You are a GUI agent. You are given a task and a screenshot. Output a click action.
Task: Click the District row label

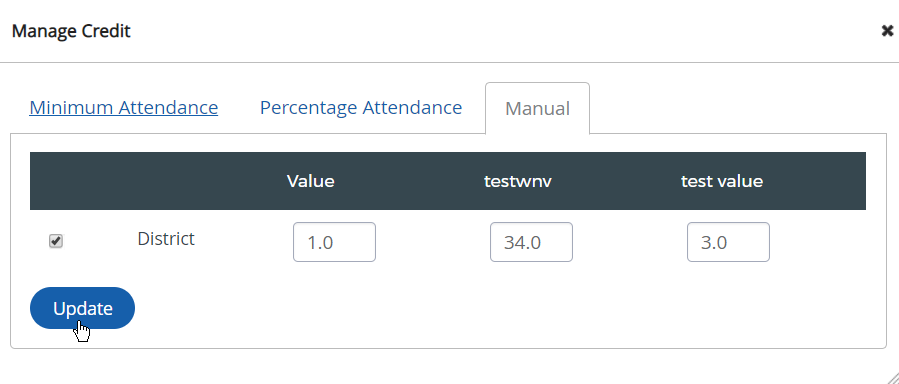(166, 238)
